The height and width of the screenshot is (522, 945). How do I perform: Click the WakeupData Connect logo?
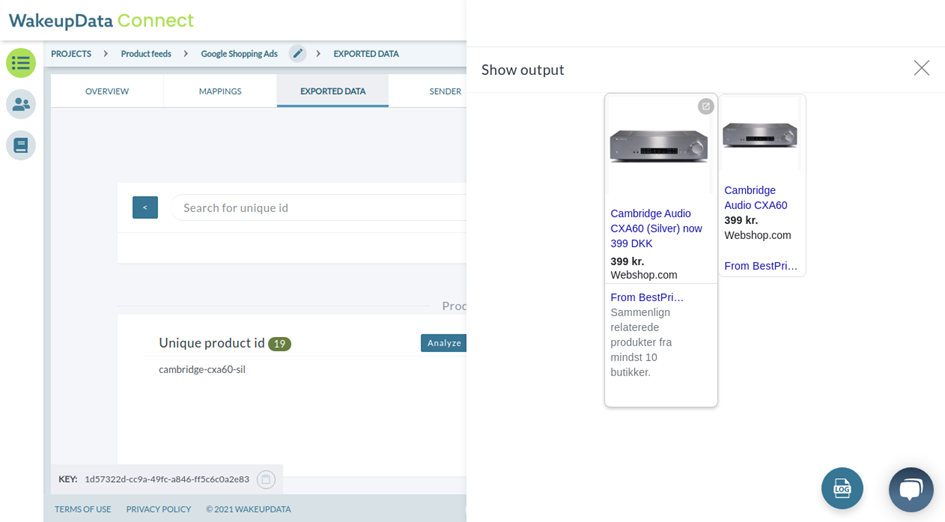point(101,20)
